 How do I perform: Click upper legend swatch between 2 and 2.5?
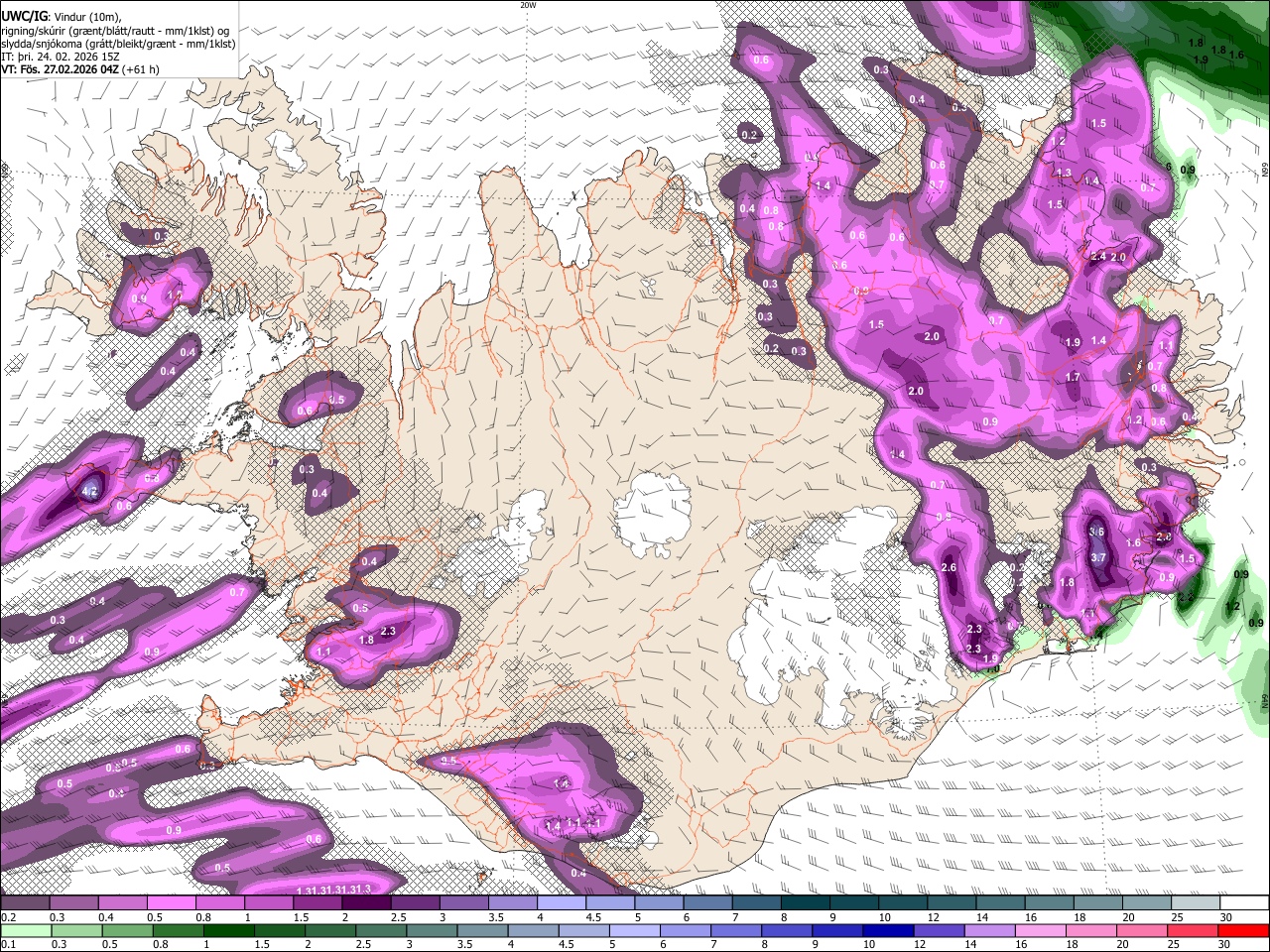point(367,903)
